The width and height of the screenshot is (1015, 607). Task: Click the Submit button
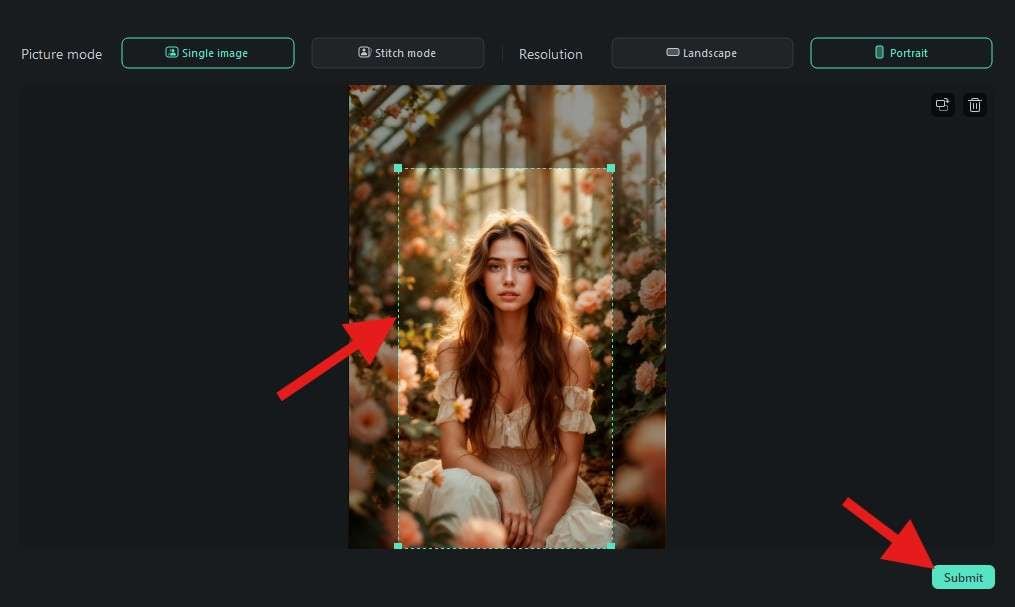click(963, 577)
